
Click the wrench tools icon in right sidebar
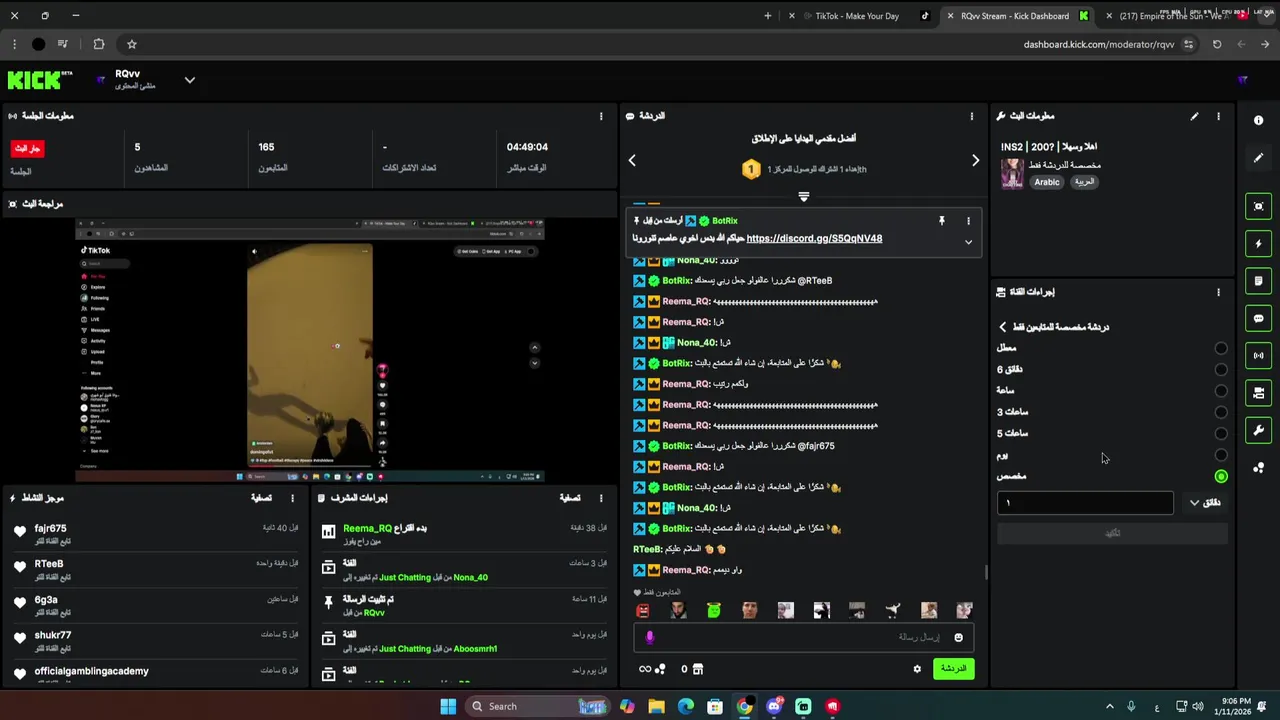[1258, 430]
